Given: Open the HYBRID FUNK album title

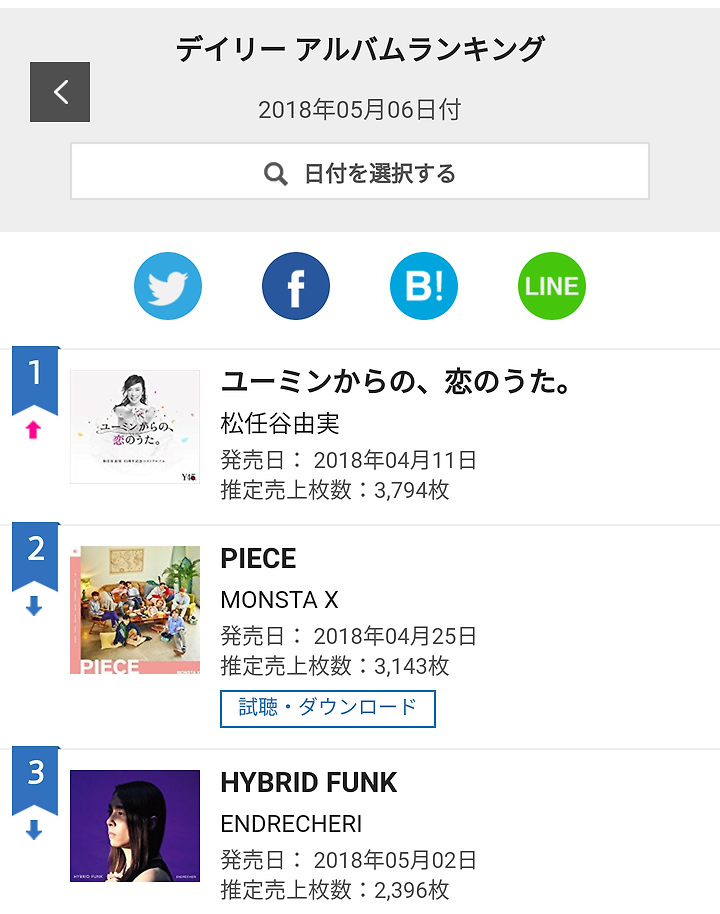Looking at the screenshot, I should pyautogui.click(x=309, y=782).
